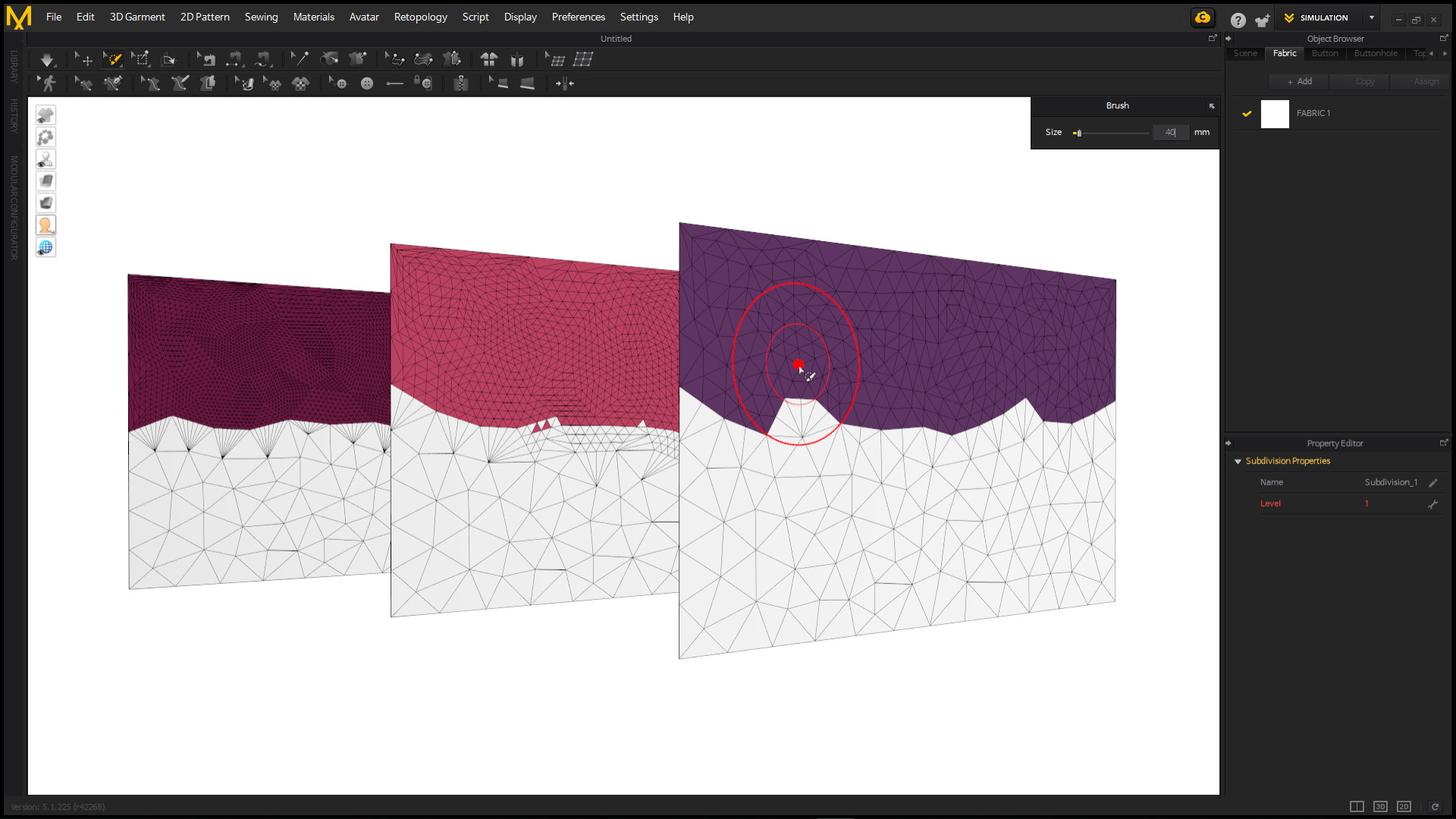Viewport: 1456px width, 819px height.
Task: Toggle the globe world visibility icon
Action: (45, 246)
